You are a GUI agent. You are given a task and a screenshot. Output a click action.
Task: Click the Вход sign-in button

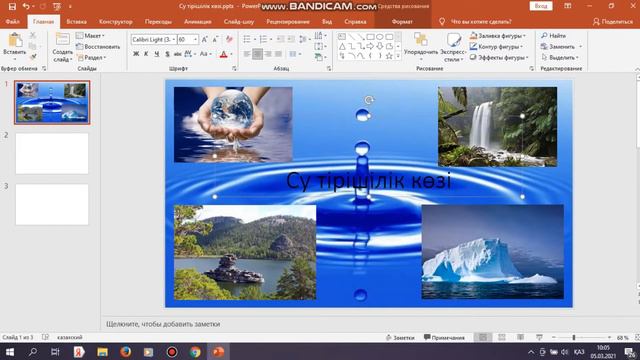click(x=541, y=6)
